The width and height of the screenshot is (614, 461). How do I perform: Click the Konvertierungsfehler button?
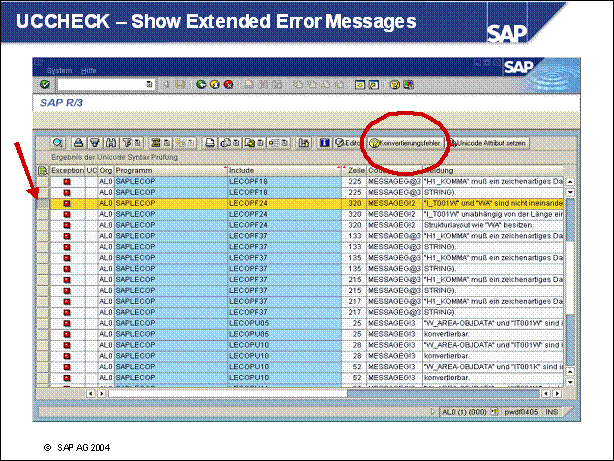[x=406, y=143]
